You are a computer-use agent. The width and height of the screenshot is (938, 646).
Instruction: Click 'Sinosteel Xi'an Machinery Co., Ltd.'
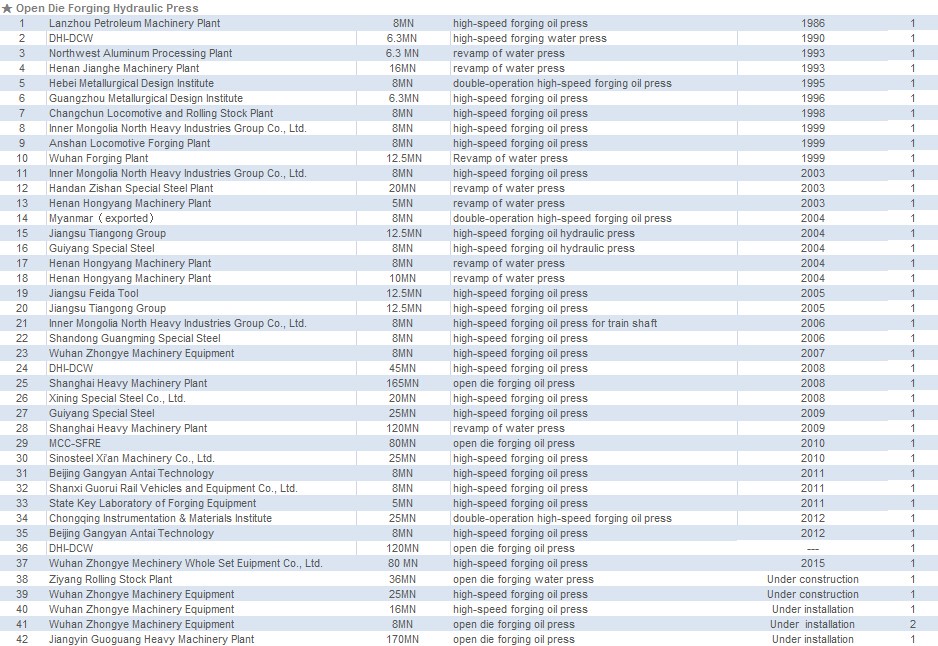click(132, 458)
